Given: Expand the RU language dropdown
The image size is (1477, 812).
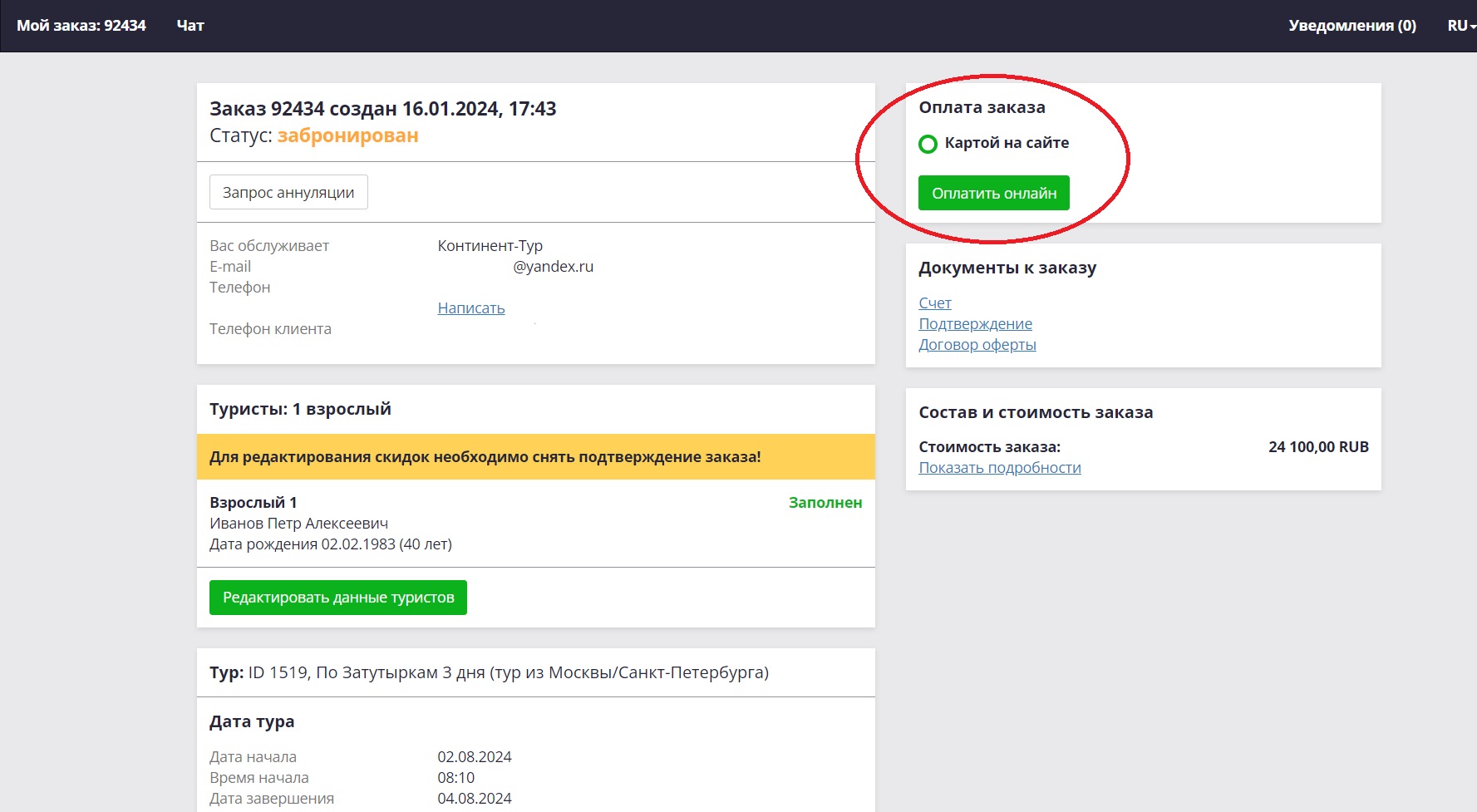Looking at the screenshot, I should [1461, 26].
